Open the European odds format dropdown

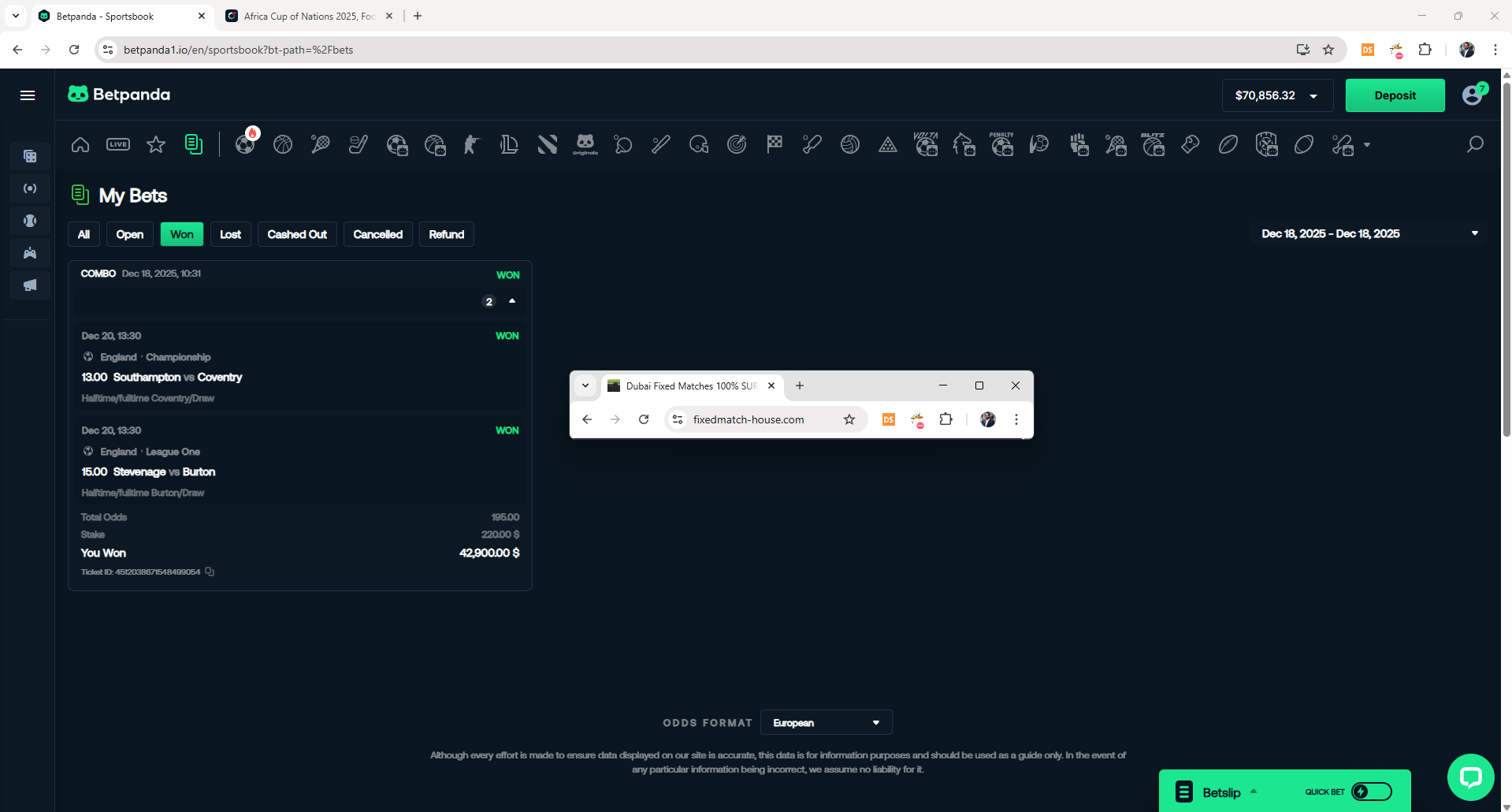point(826,723)
